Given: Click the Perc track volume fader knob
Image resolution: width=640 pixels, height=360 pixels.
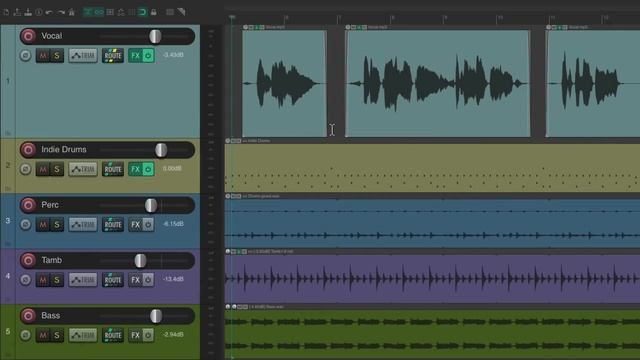Looking at the screenshot, I should click(151, 205).
